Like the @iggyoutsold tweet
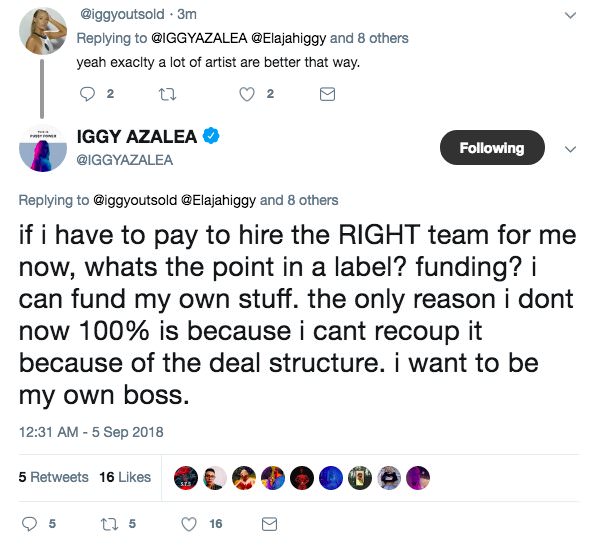Image resolution: width=608 pixels, height=560 pixels. 247,94
